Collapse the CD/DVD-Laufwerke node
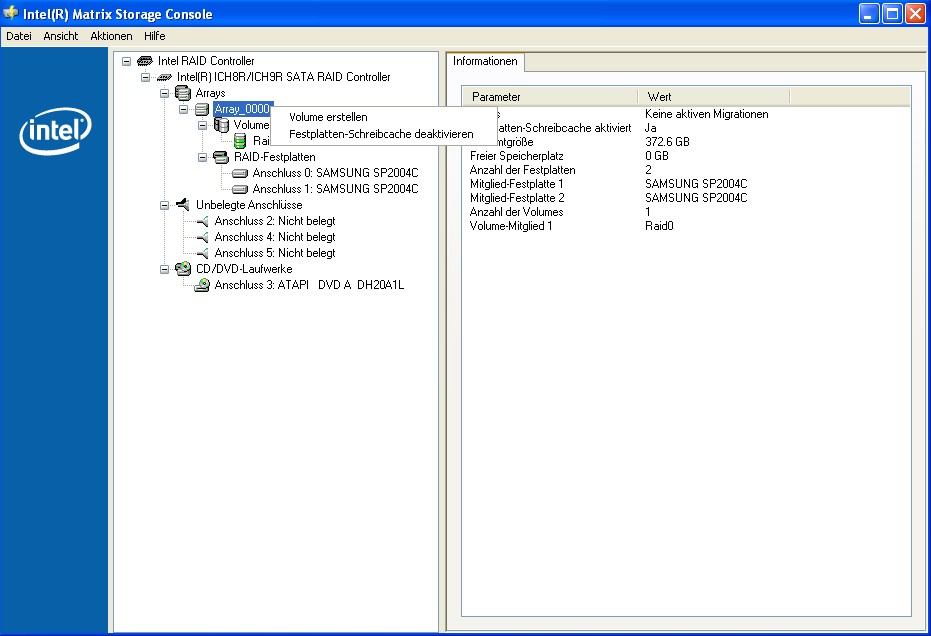The image size is (931, 636). click(x=164, y=270)
